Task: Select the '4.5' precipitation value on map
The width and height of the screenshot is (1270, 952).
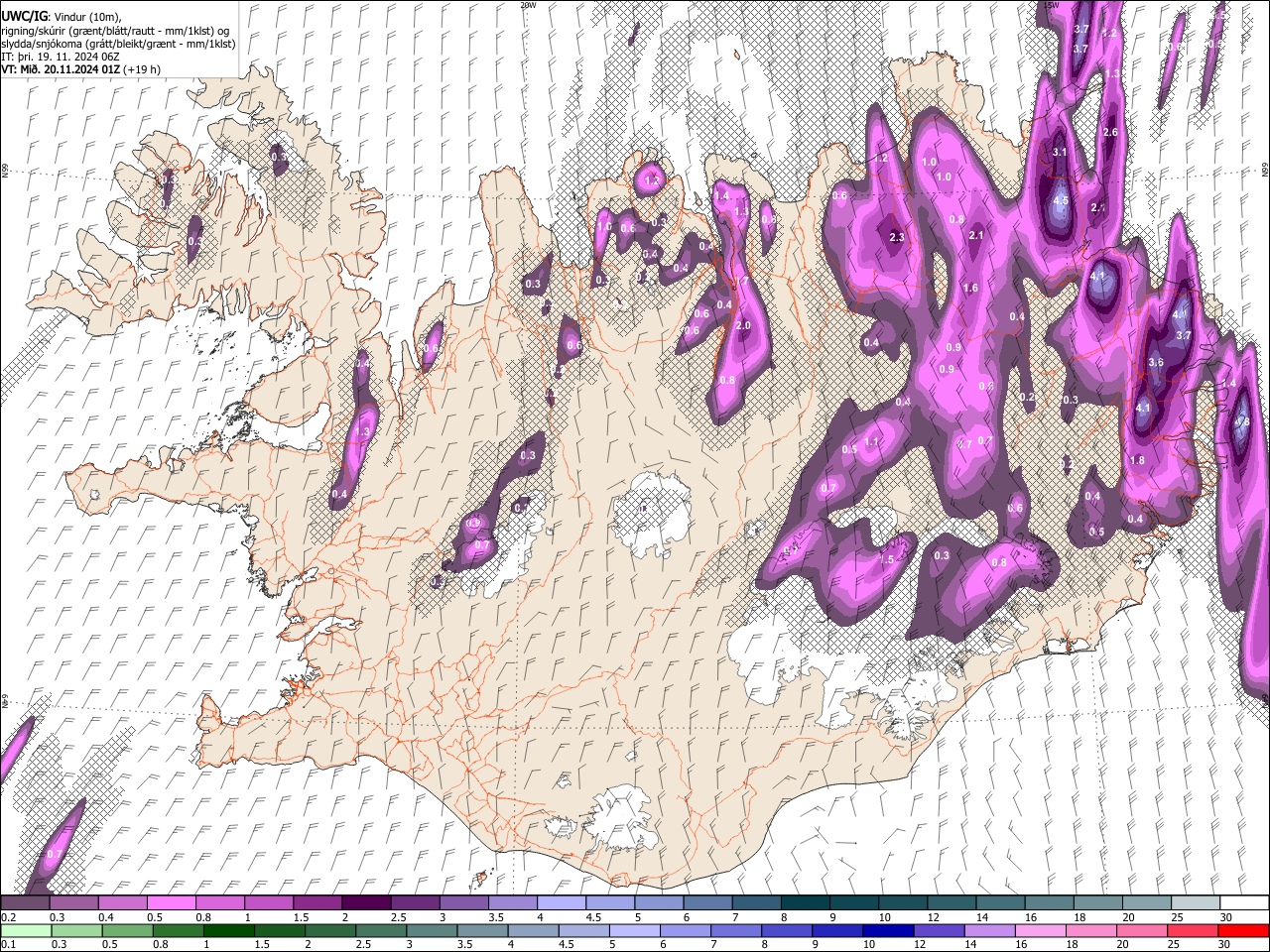Action: (1061, 200)
